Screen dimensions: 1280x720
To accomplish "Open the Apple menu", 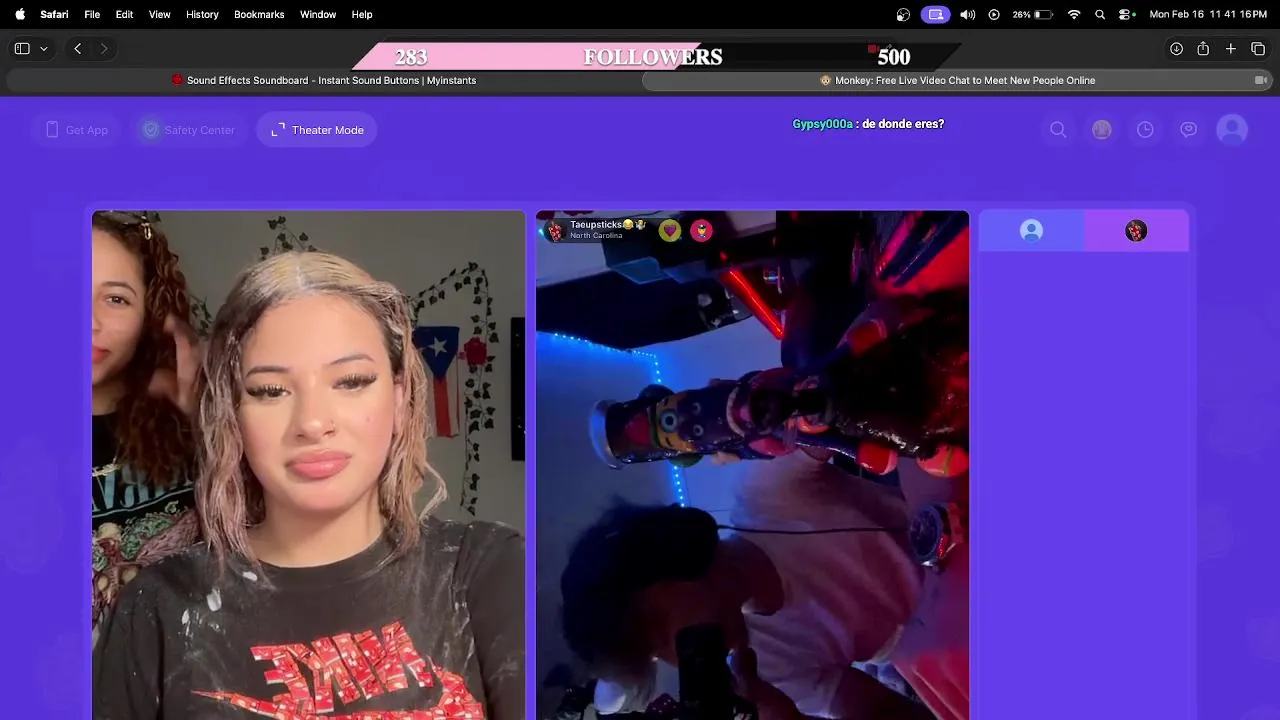I will pos(20,14).
